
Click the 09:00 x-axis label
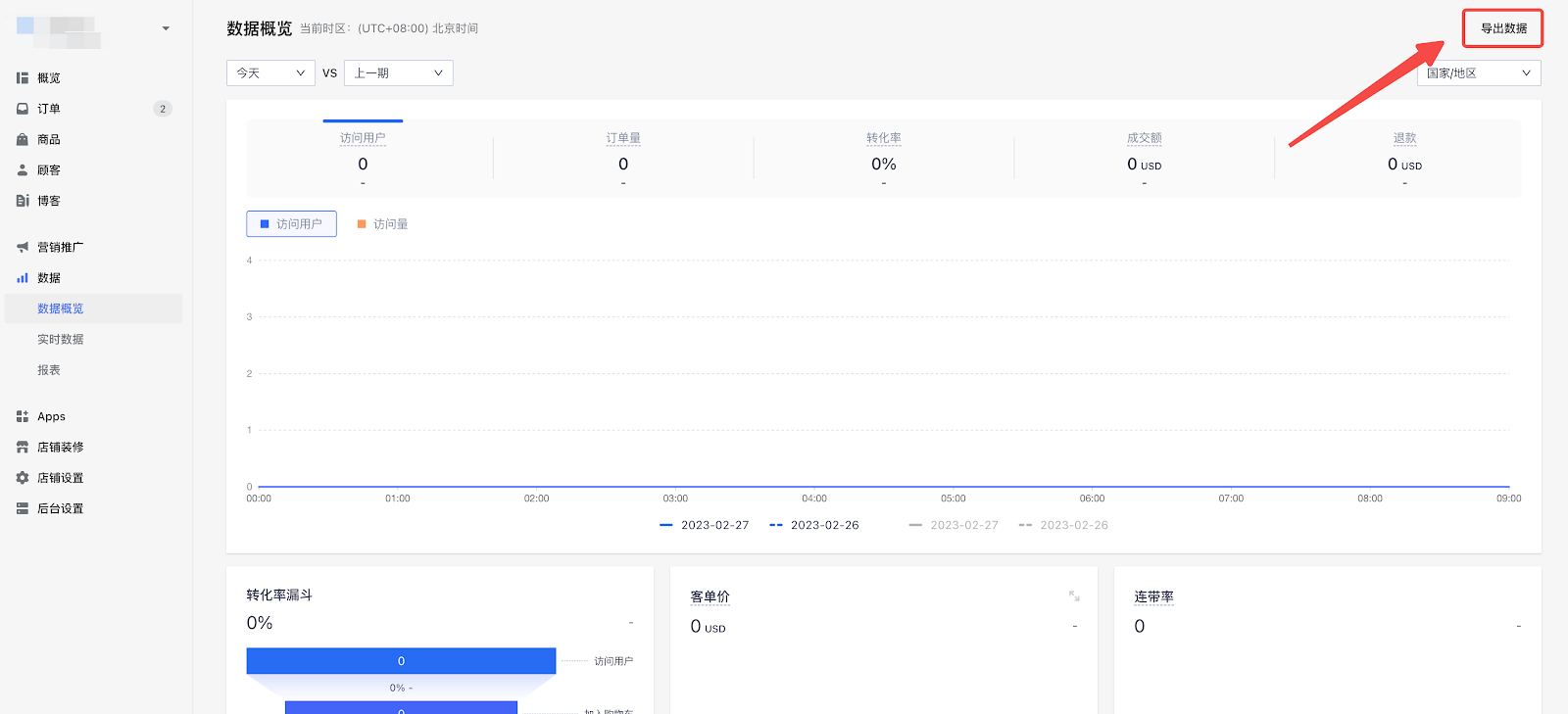coord(1509,499)
